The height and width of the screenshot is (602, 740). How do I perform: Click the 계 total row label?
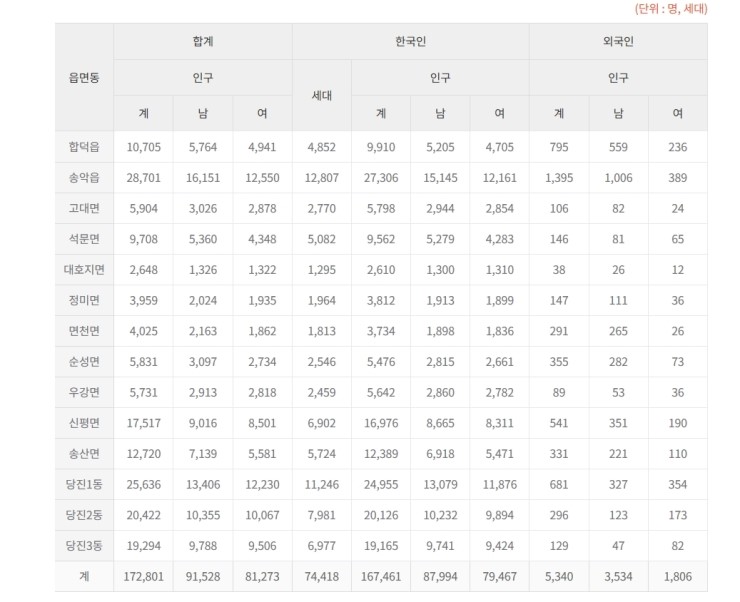[x=84, y=577]
